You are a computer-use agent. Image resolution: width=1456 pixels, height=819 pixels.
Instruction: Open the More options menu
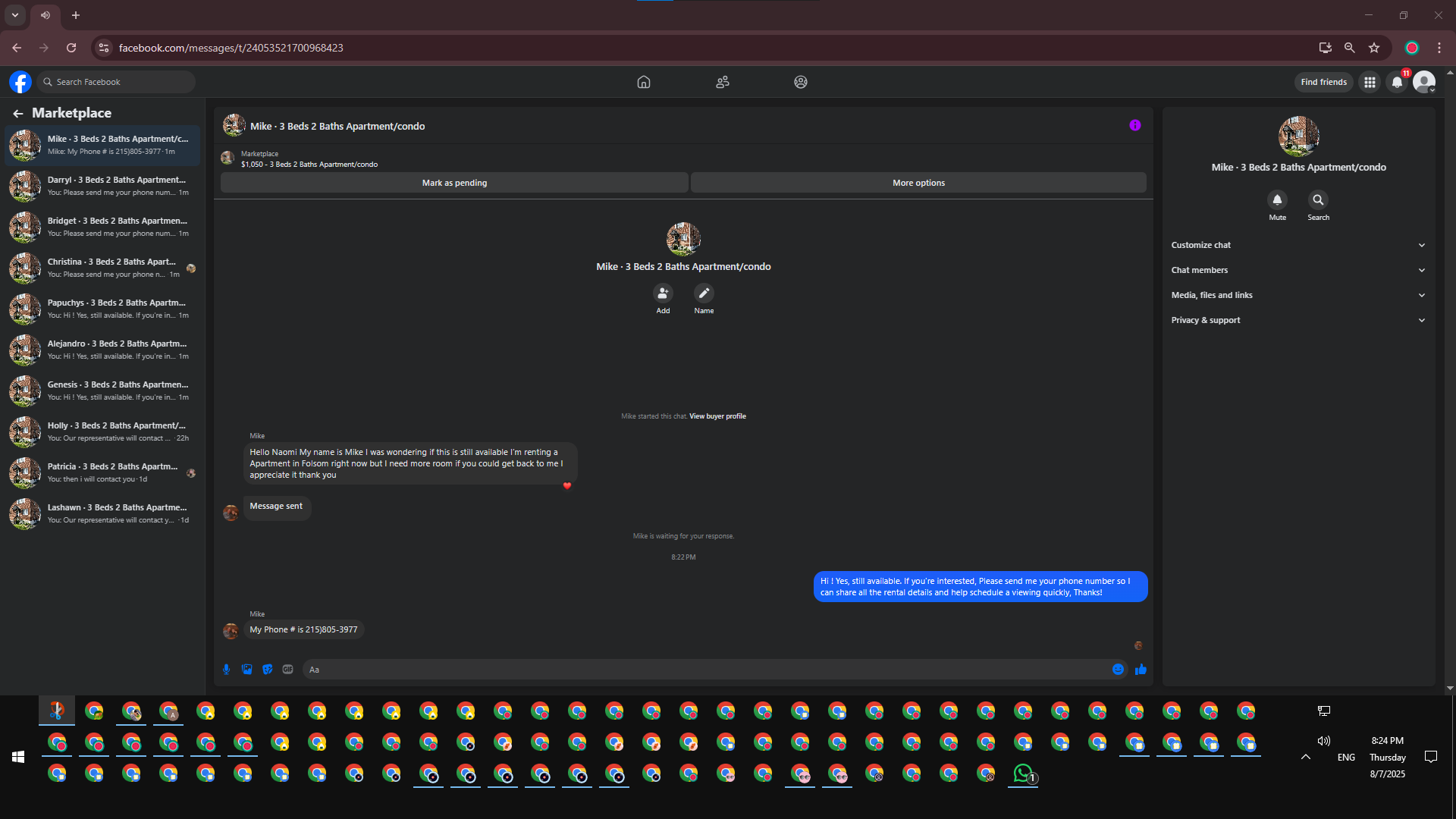click(x=918, y=183)
